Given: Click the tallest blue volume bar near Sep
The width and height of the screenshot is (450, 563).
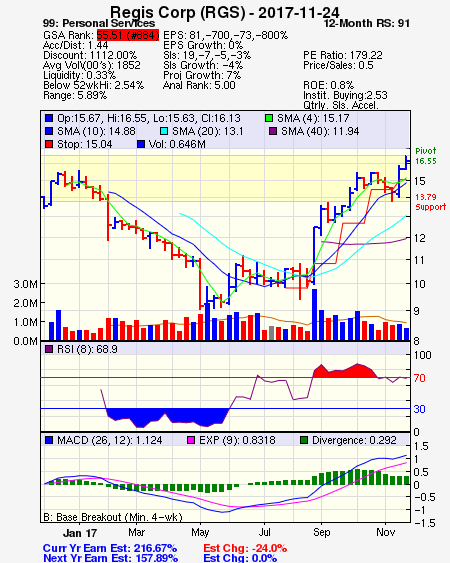Looking at the screenshot, I should pyautogui.click(x=314, y=314).
